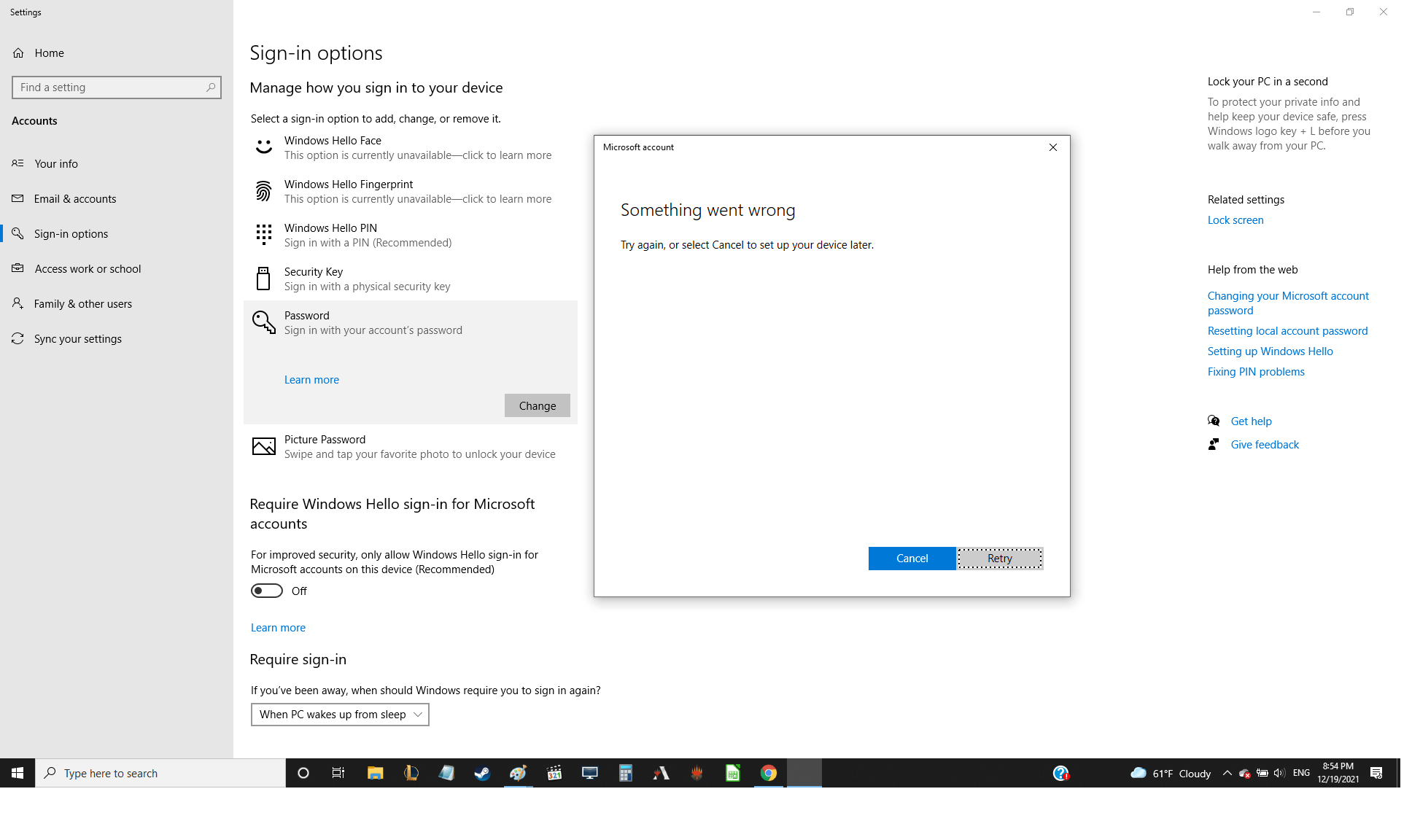Click the password Change button
1412x840 pixels.
pos(537,406)
